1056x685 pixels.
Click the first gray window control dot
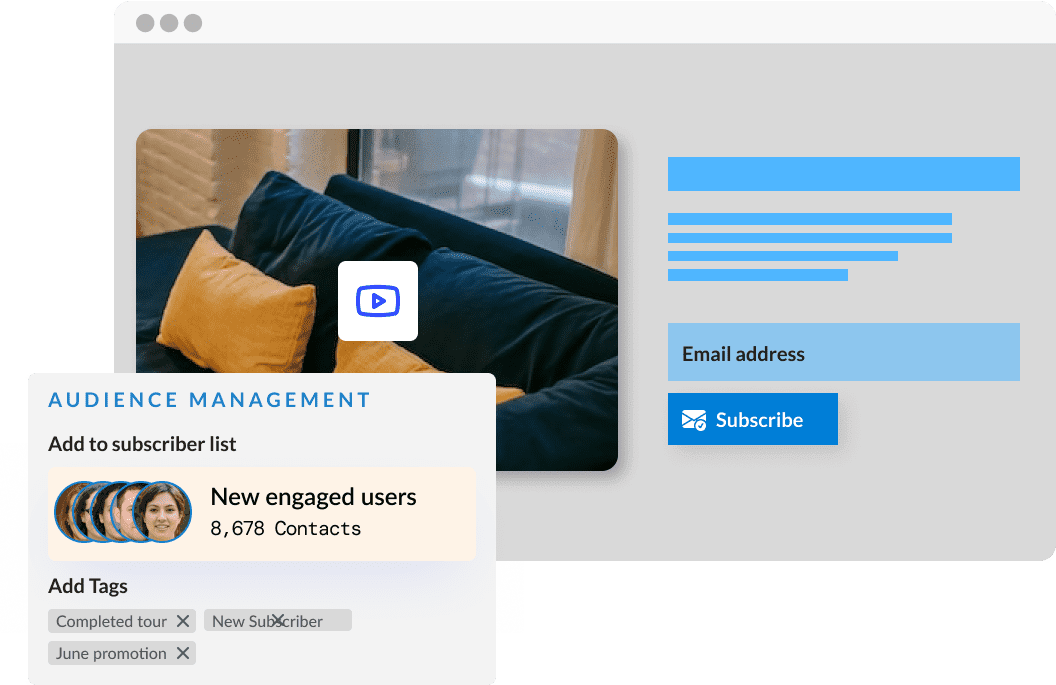pyautogui.click(x=145, y=23)
